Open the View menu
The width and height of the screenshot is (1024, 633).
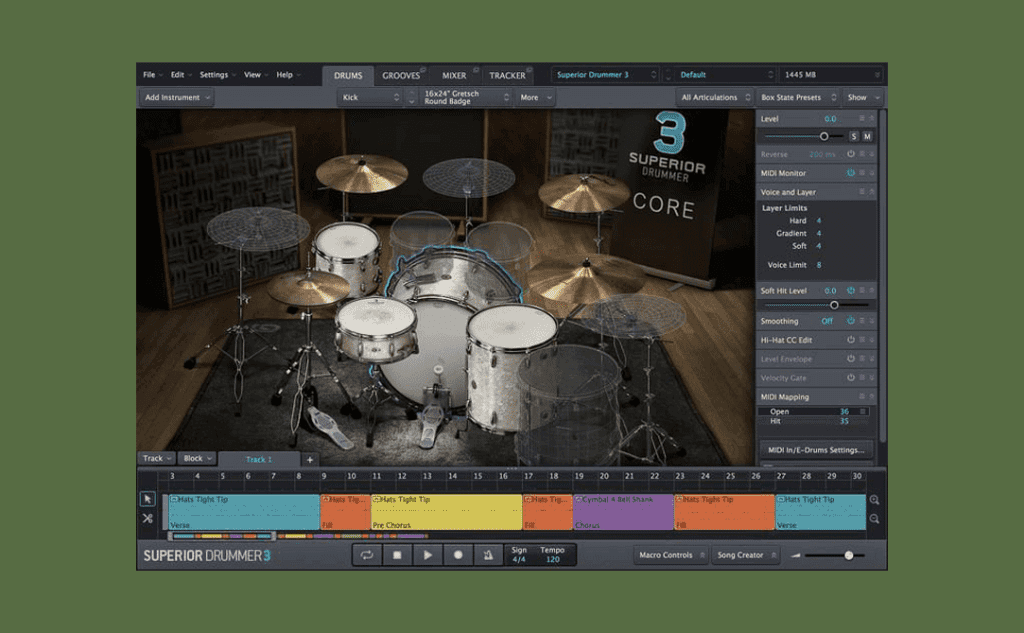tap(256, 74)
